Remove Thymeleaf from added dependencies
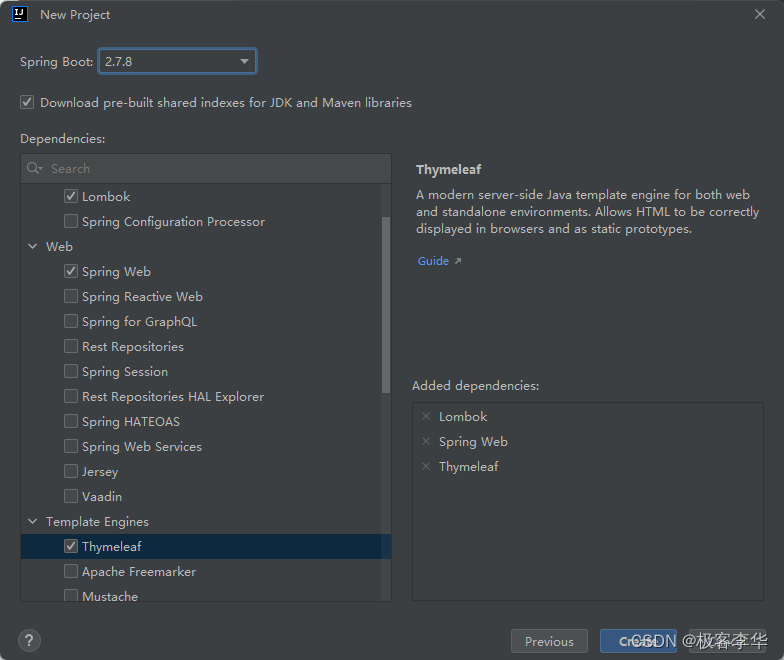 tap(426, 466)
